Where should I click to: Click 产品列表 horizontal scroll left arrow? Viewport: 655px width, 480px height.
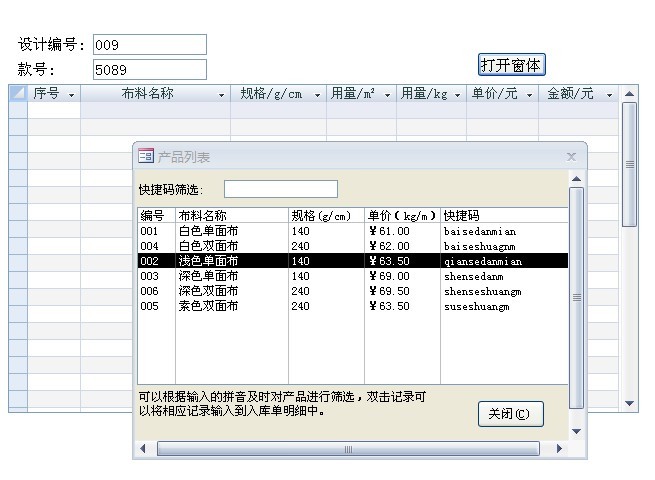pos(143,449)
